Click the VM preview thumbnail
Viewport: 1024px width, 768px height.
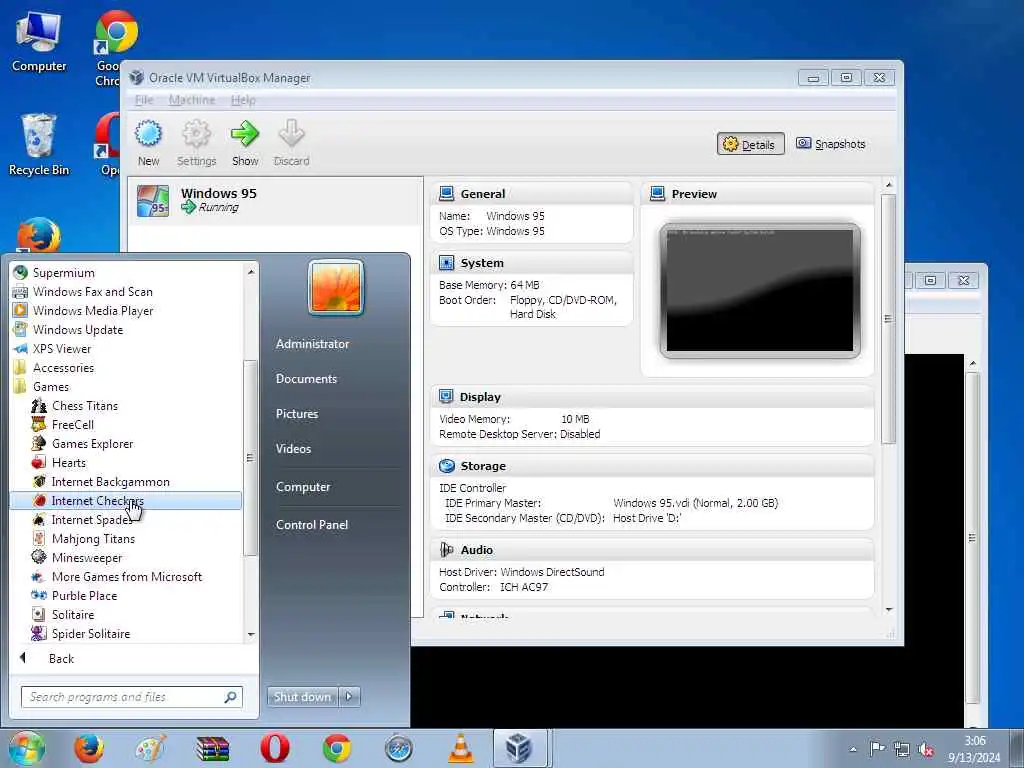pos(760,291)
